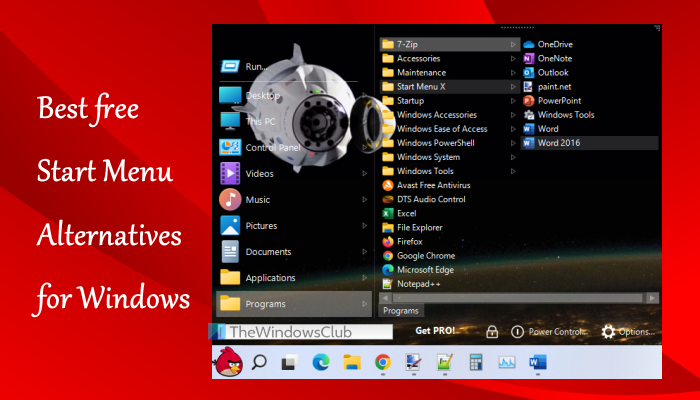The image size is (700, 400).
Task: Open the This PC icon
Action: point(230,121)
